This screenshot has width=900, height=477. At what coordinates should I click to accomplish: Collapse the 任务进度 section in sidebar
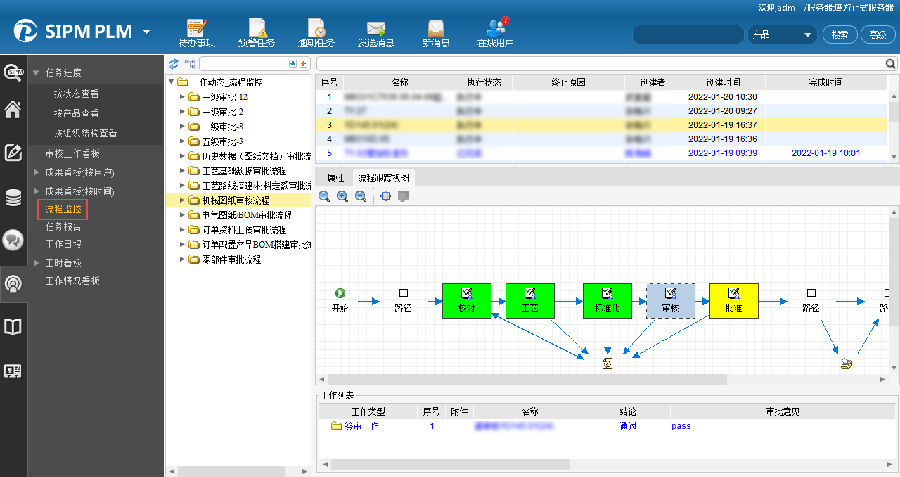point(36,73)
